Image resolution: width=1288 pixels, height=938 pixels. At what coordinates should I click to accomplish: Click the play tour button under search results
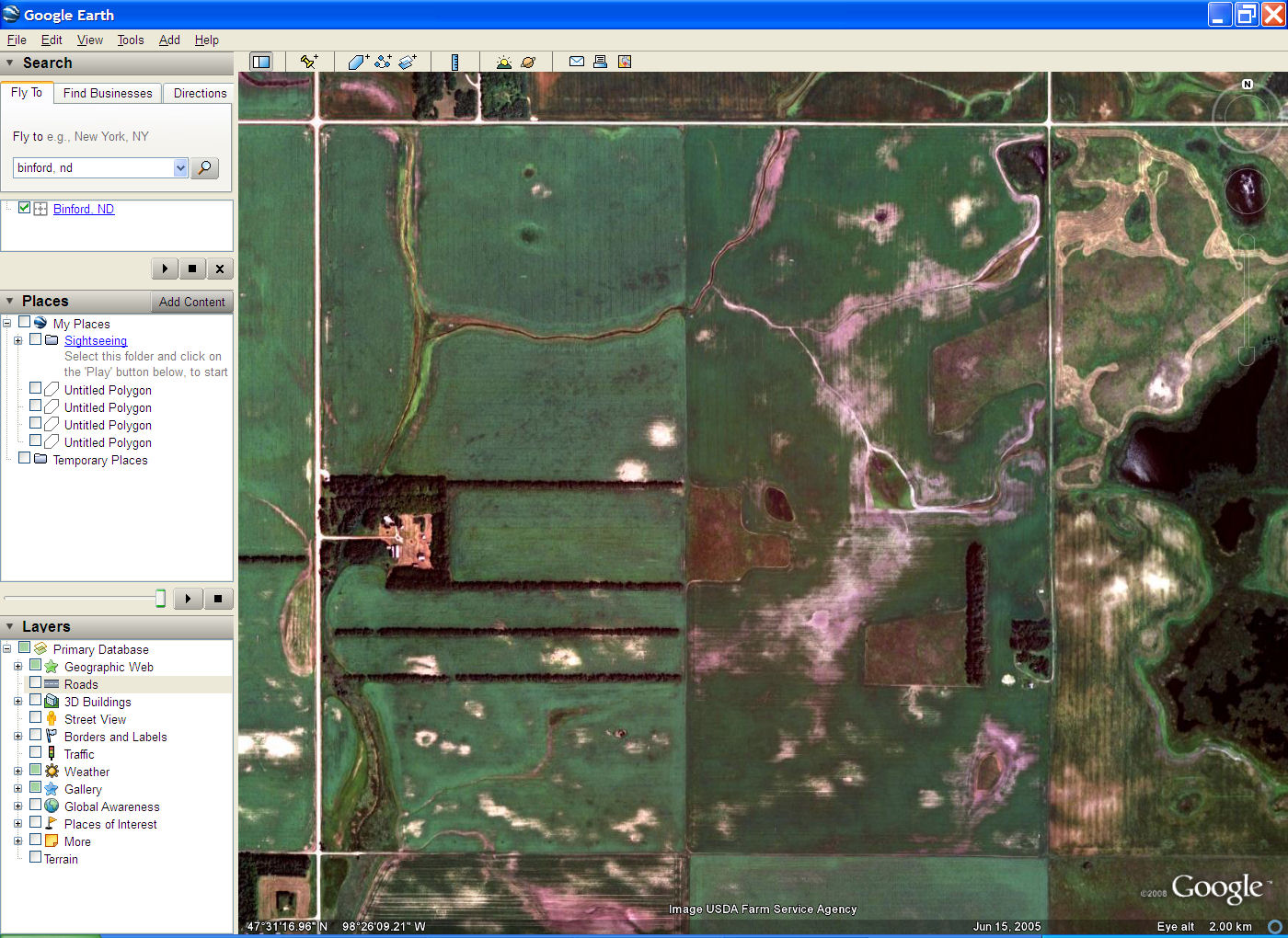[x=165, y=269]
